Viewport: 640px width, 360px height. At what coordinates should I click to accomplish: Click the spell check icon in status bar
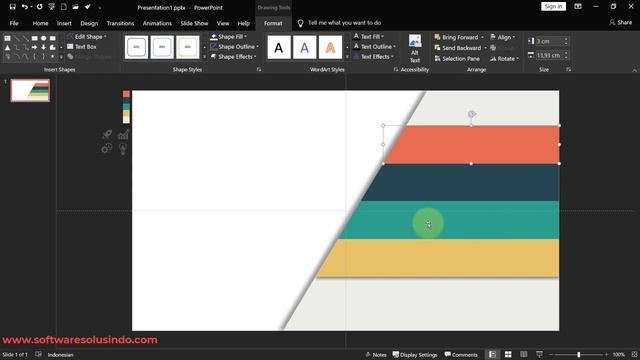38,354
